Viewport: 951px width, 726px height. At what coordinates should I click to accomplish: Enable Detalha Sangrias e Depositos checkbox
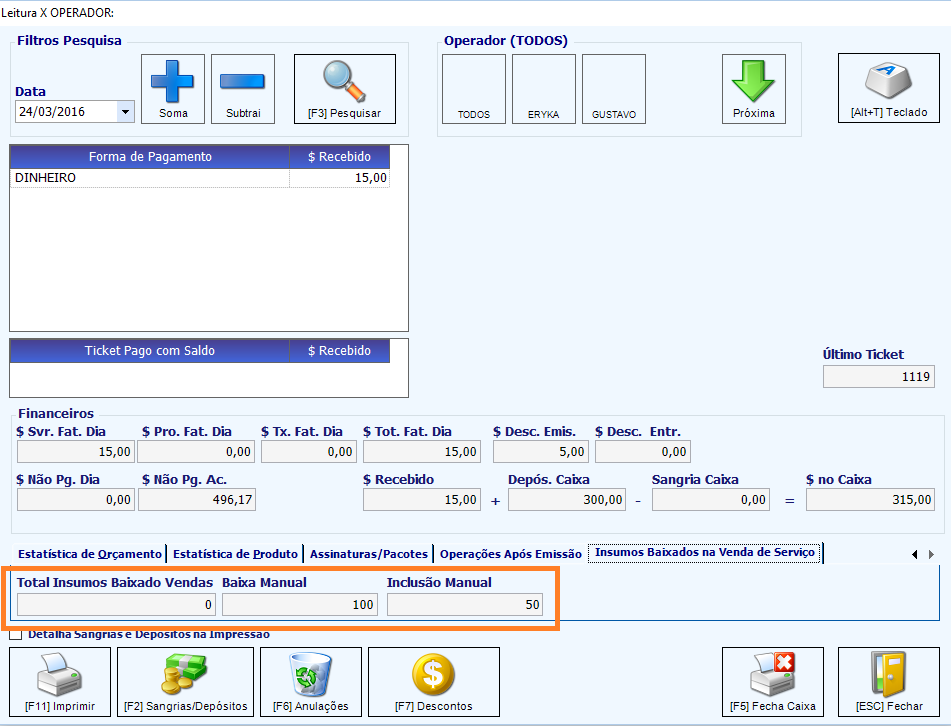(16, 635)
